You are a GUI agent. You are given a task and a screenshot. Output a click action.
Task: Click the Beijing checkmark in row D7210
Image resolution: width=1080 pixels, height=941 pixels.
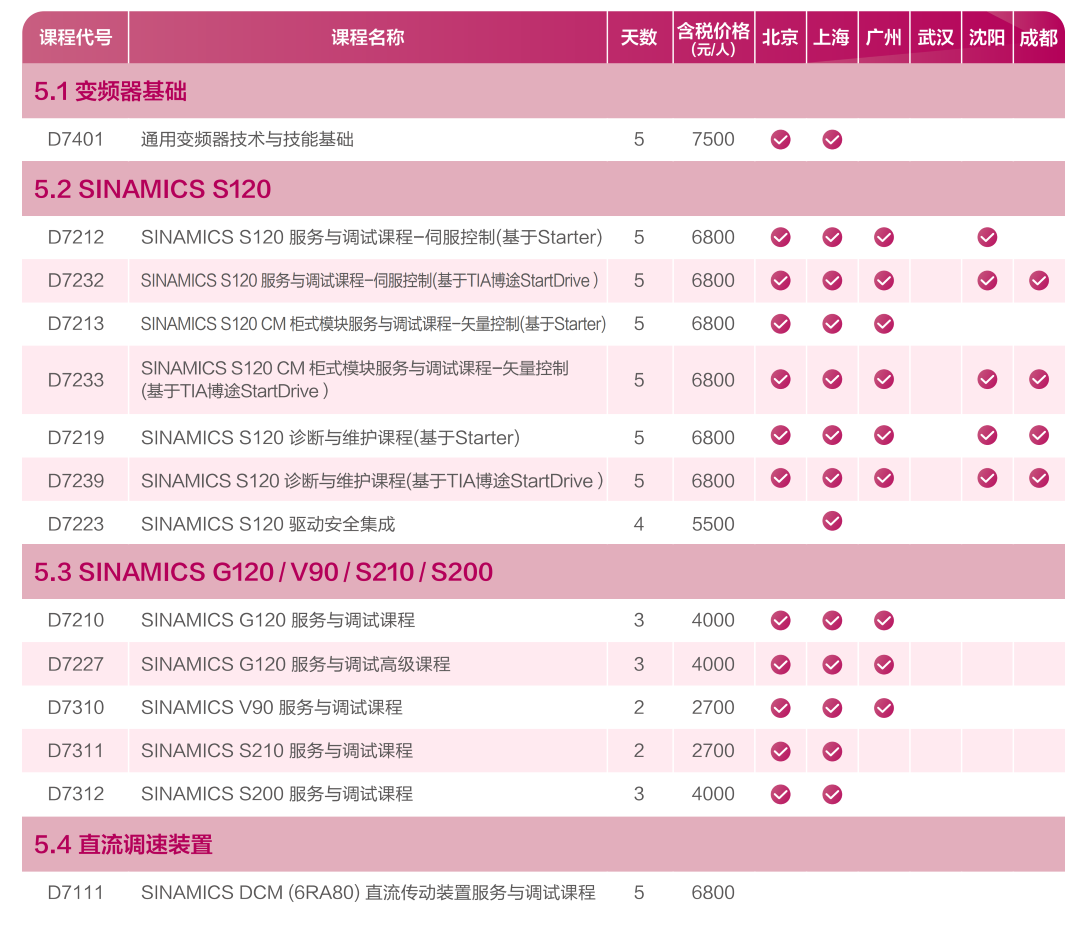[780, 621]
